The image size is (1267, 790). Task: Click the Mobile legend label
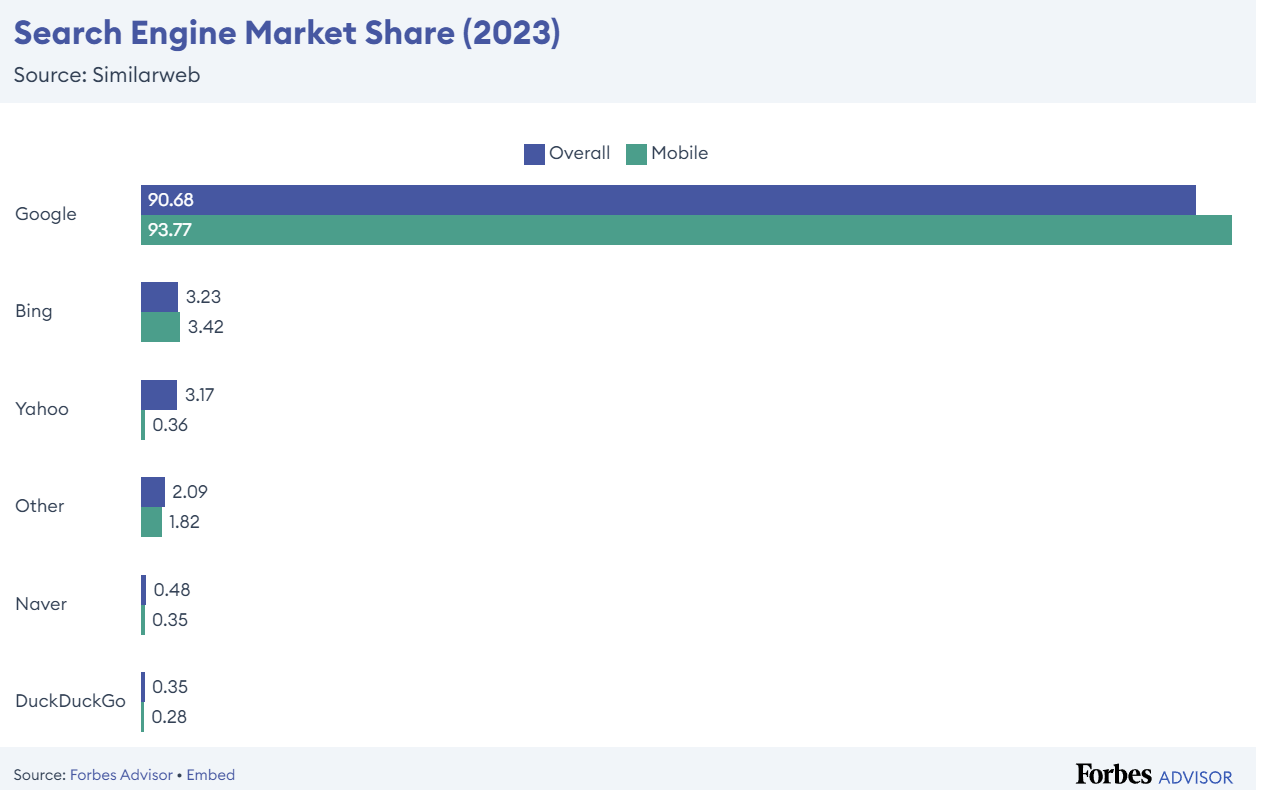(x=679, y=153)
